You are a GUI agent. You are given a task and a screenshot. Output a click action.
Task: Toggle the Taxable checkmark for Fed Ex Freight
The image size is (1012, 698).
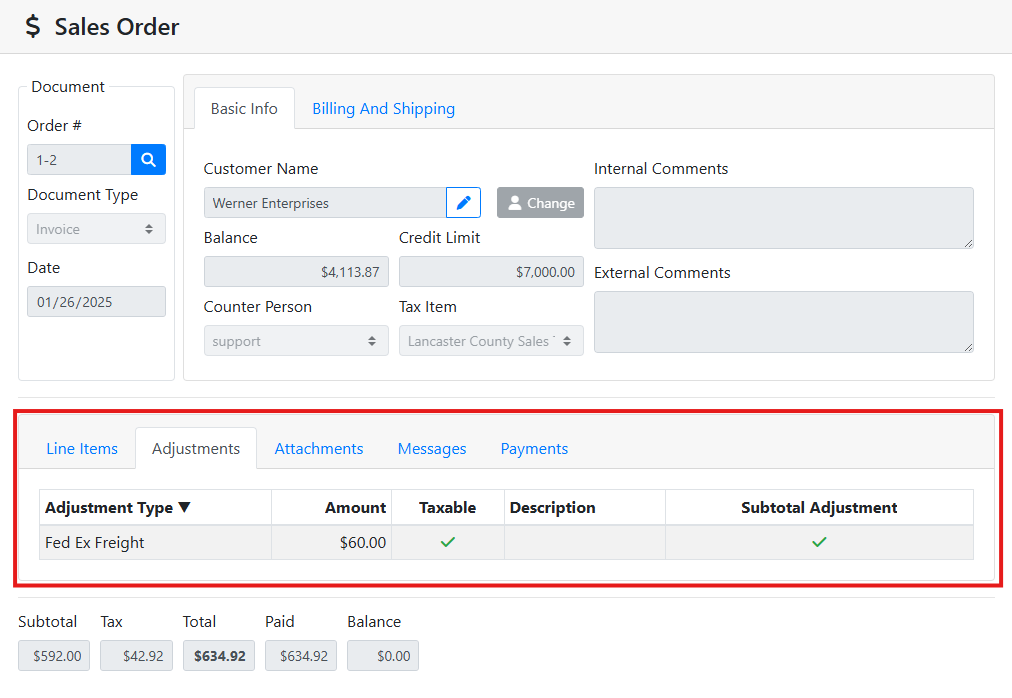(x=448, y=542)
